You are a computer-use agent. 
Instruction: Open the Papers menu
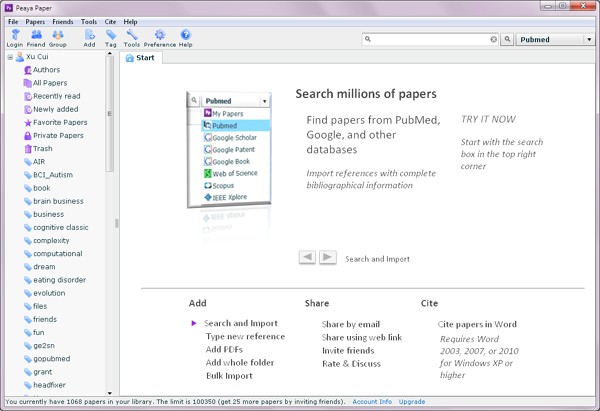[35, 22]
